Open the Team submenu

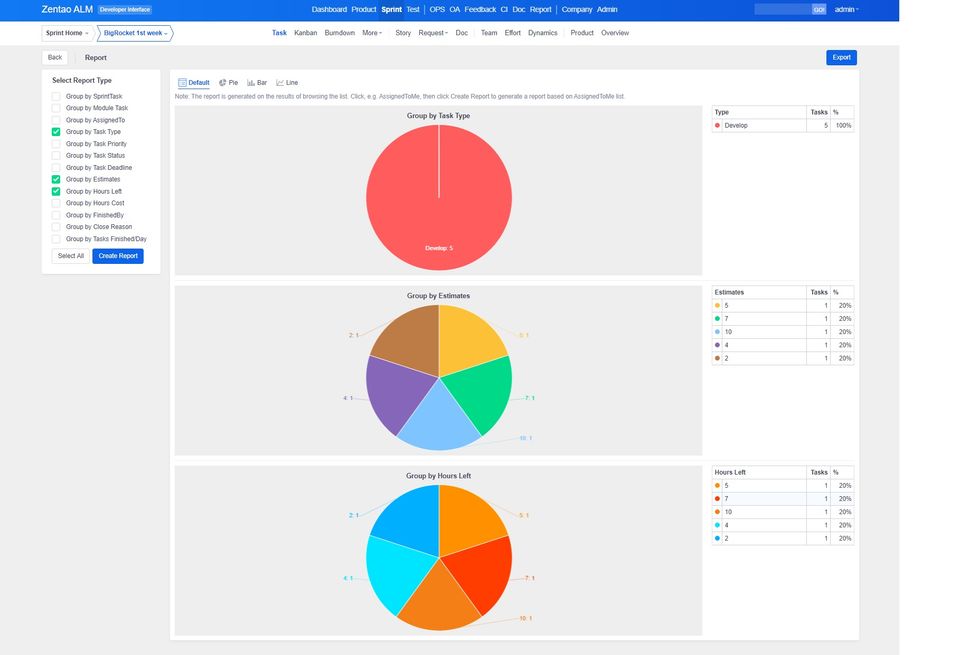pos(489,33)
